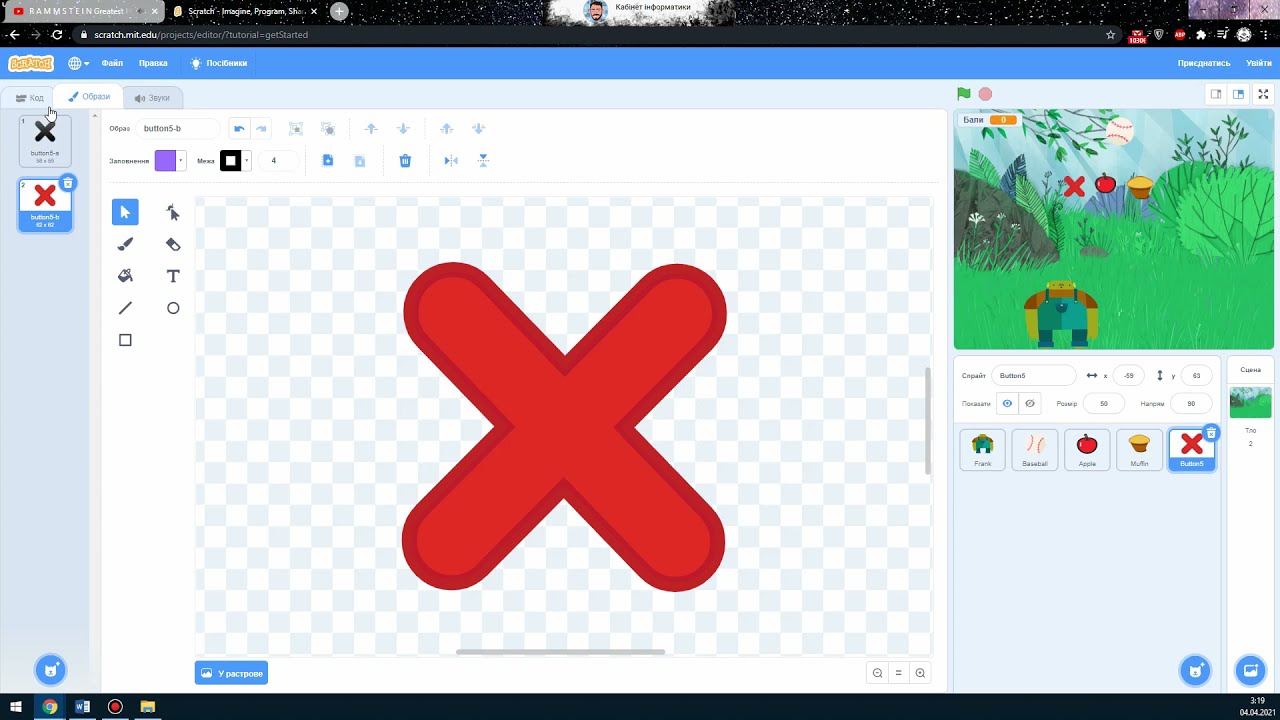This screenshot has width=1280, height=720.
Task: Hide the sprite with crossed-eye icon
Action: click(x=1030, y=404)
